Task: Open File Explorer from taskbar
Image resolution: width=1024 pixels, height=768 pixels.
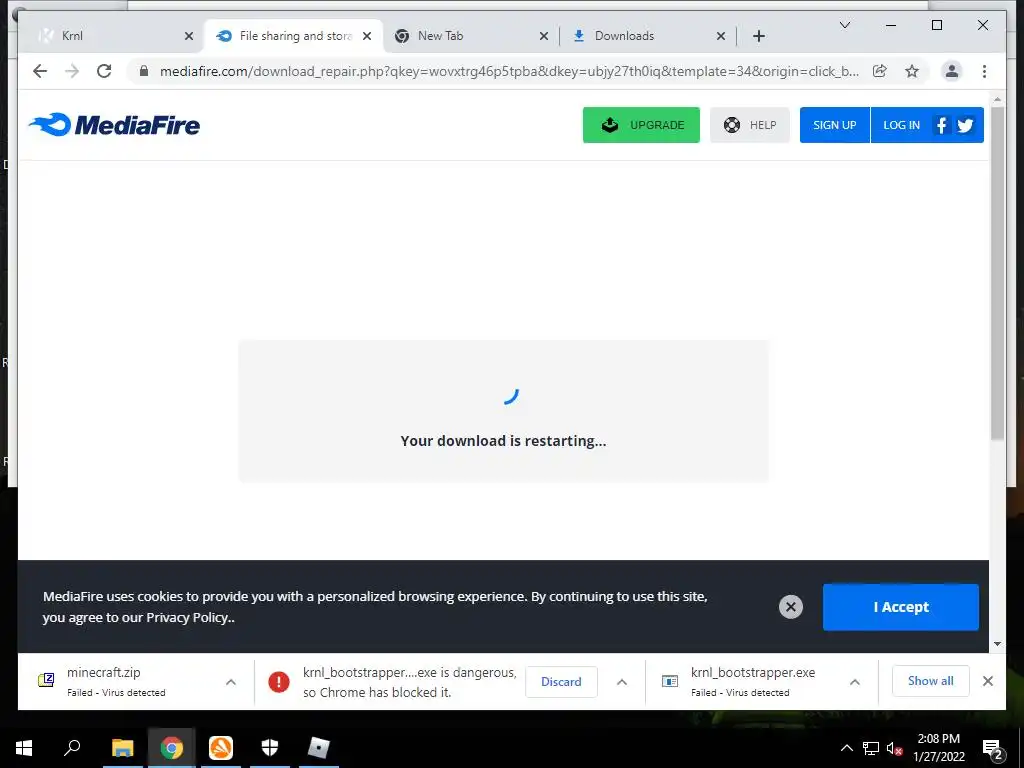Action: (x=122, y=748)
